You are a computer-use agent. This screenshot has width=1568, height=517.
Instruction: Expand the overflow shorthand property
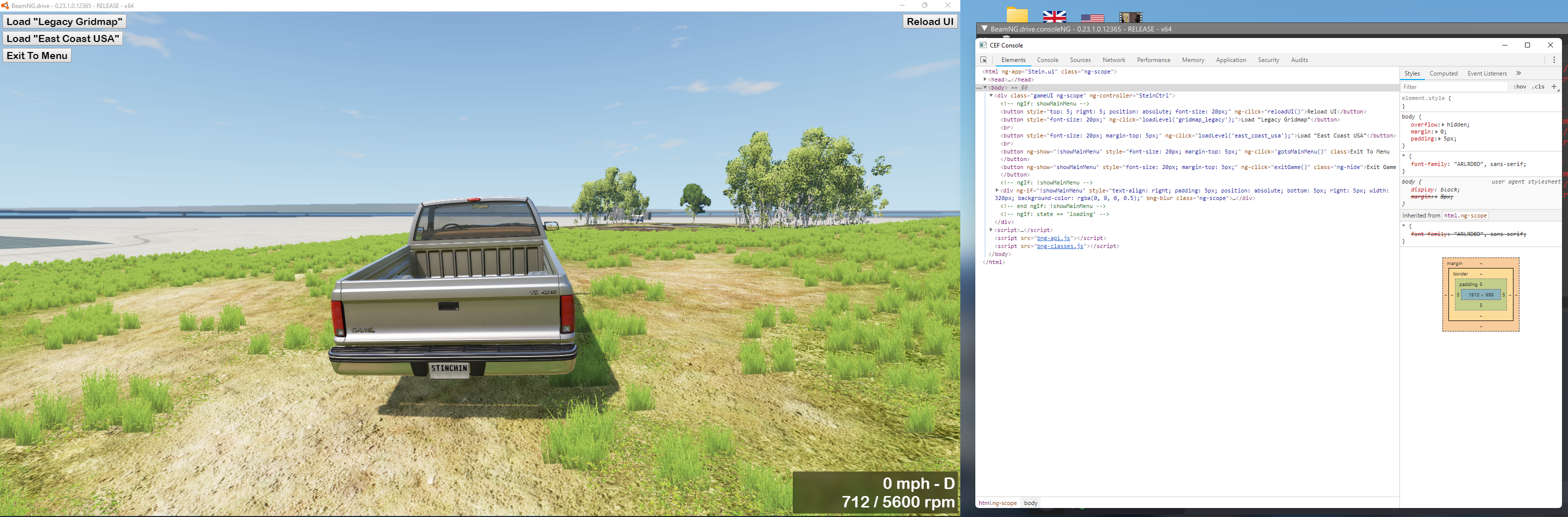1442,124
